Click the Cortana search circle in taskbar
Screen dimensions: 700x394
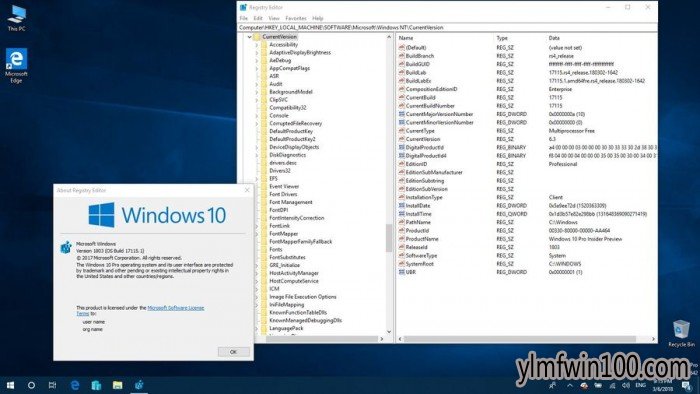(x=31, y=385)
